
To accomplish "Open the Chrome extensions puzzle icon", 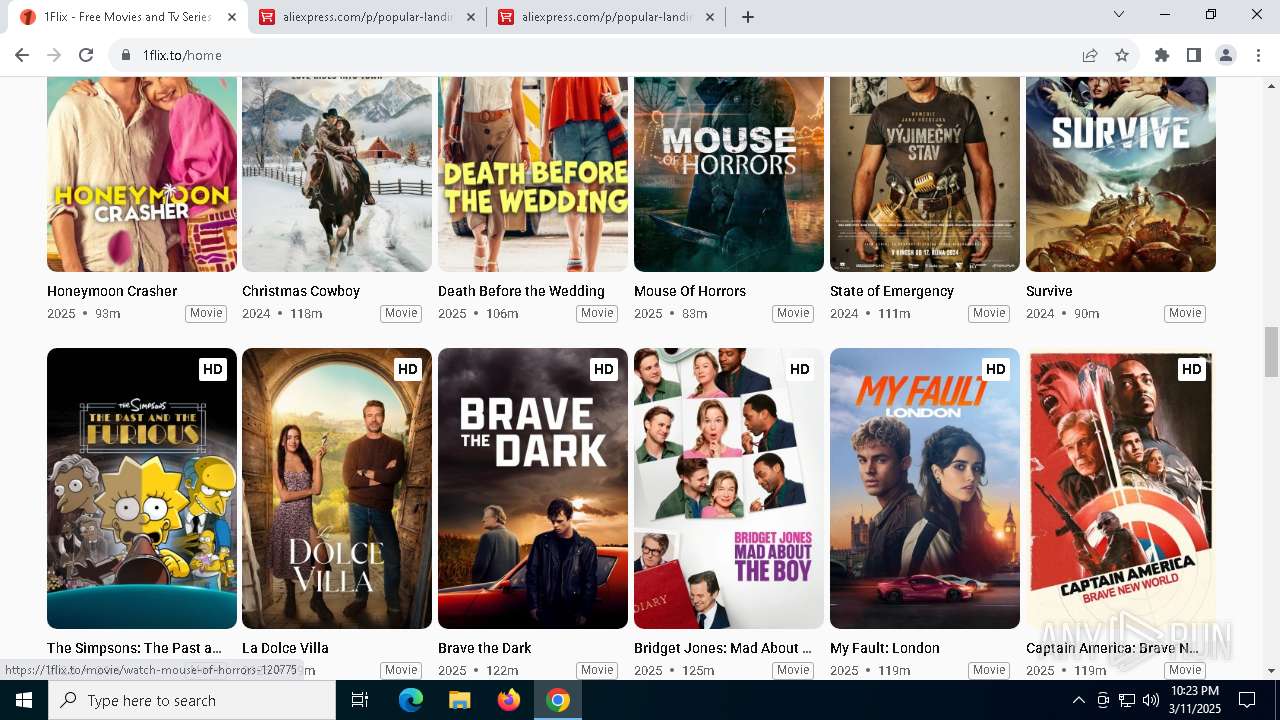I will click(x=1162, y=55).
